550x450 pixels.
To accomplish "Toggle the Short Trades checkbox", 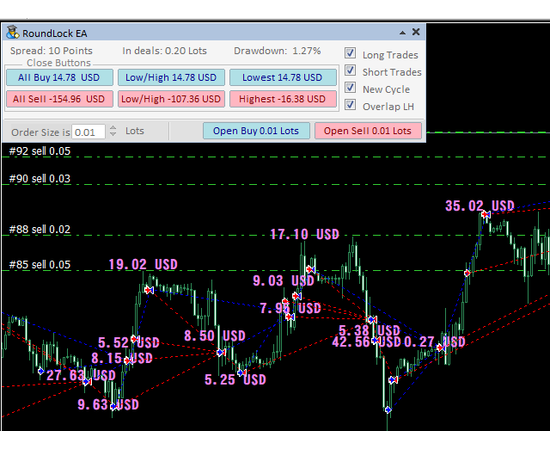I will pos(350,70).
